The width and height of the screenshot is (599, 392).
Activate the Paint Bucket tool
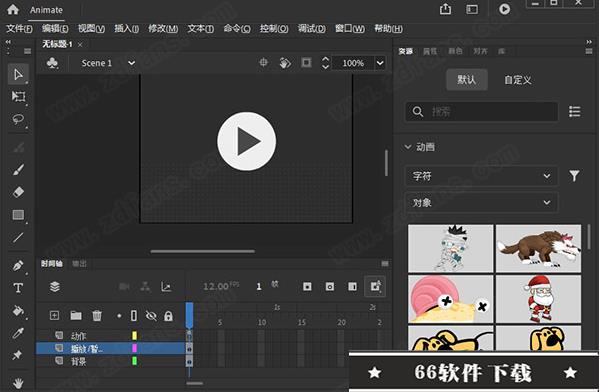[x=18, y=311]
